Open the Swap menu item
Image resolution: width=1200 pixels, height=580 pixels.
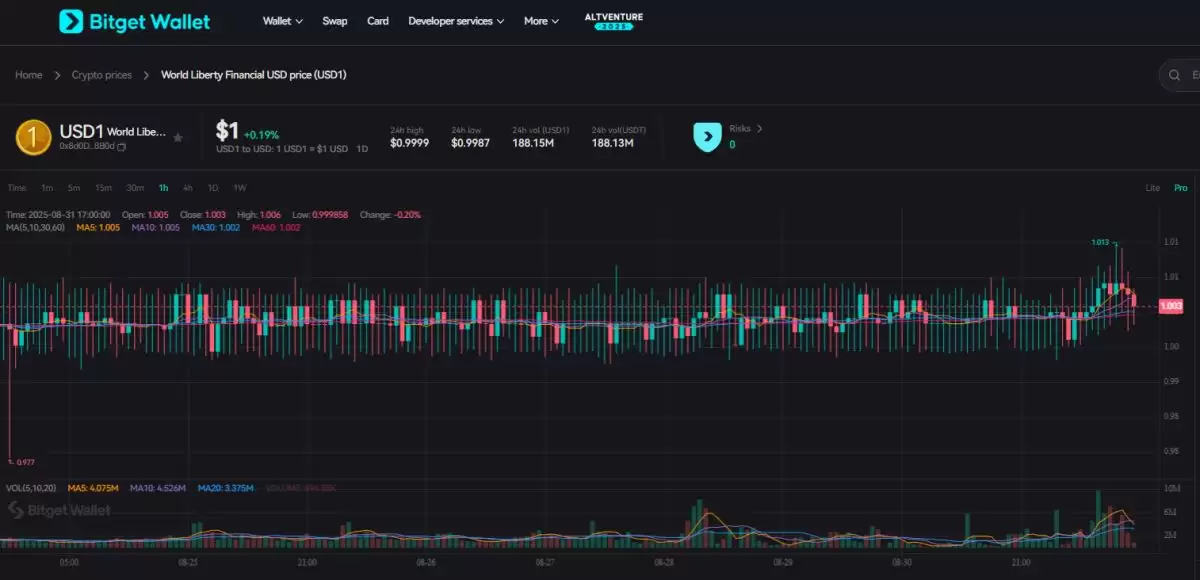click(335, 20)
